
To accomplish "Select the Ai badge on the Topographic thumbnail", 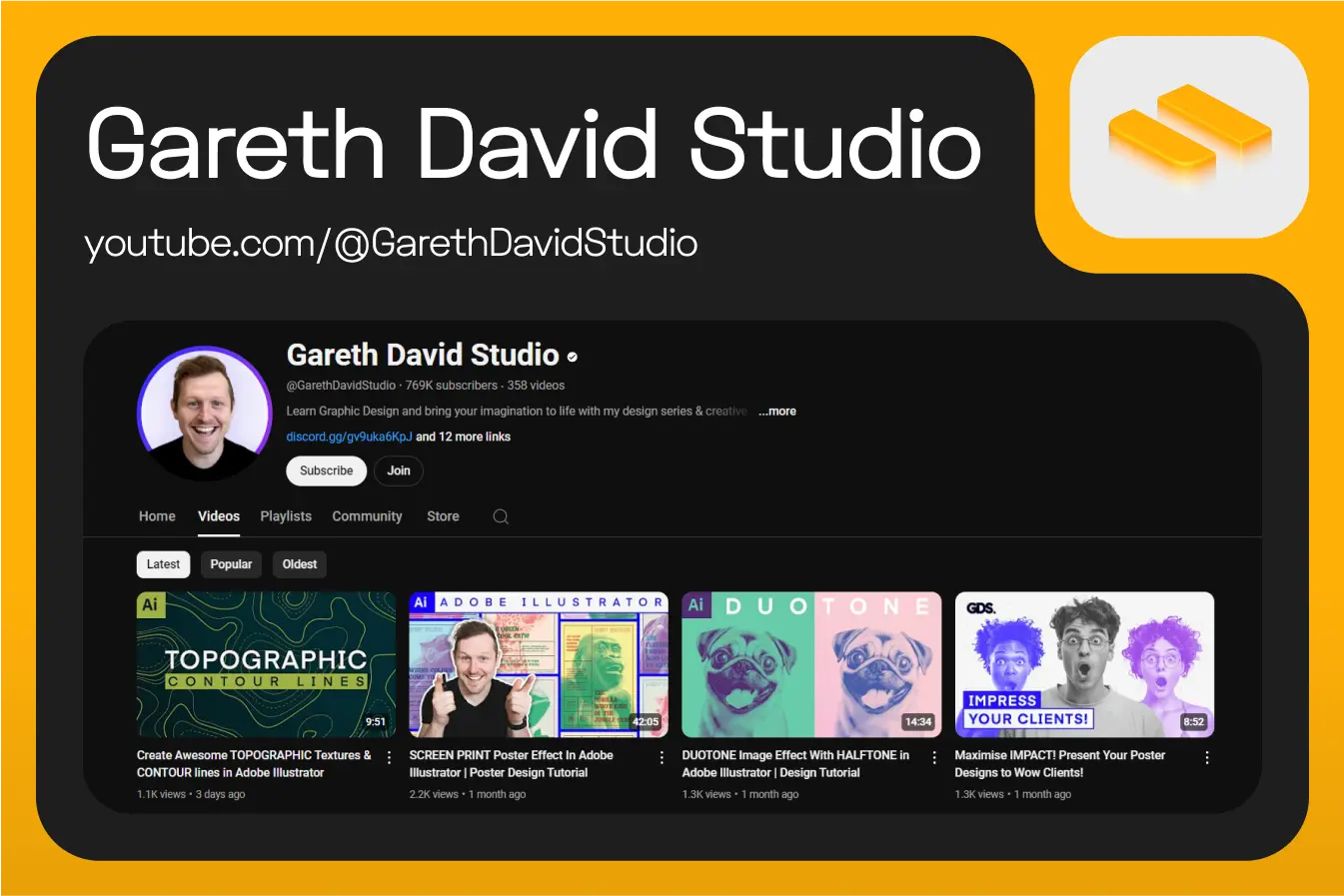I will pos(150,603).
